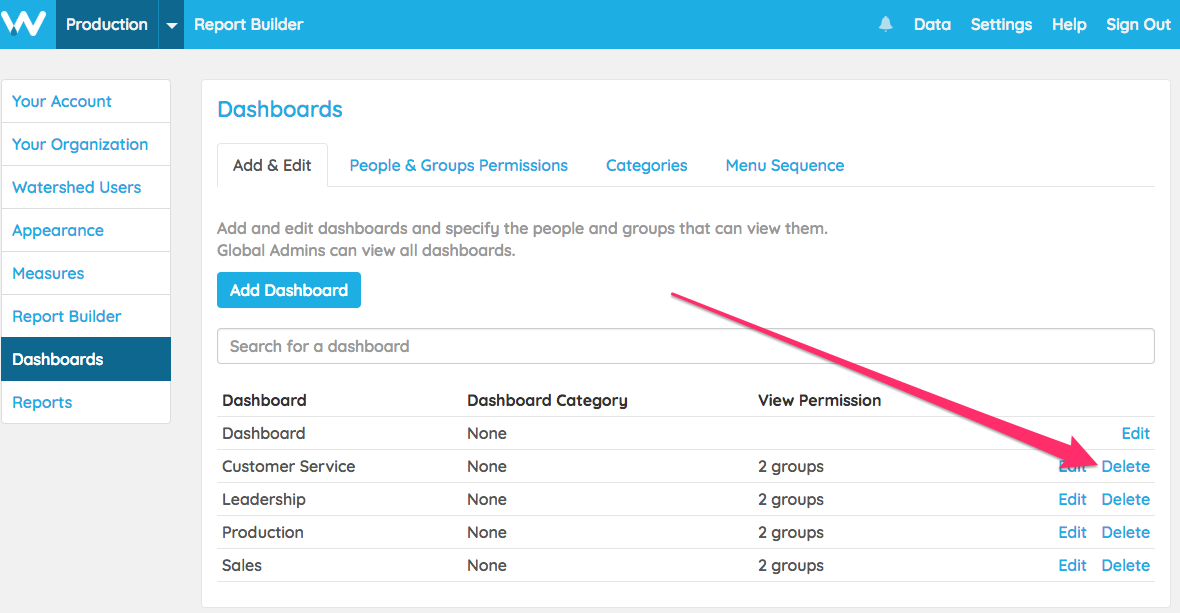This screenshot has width=1180, height=613.
Task: Go to Data in top navigation
Action: [932, 25]
